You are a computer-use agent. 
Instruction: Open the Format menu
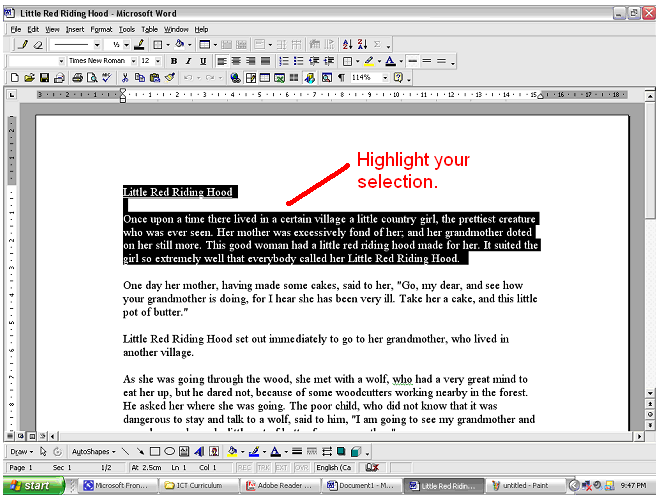(x=101, y=29)
